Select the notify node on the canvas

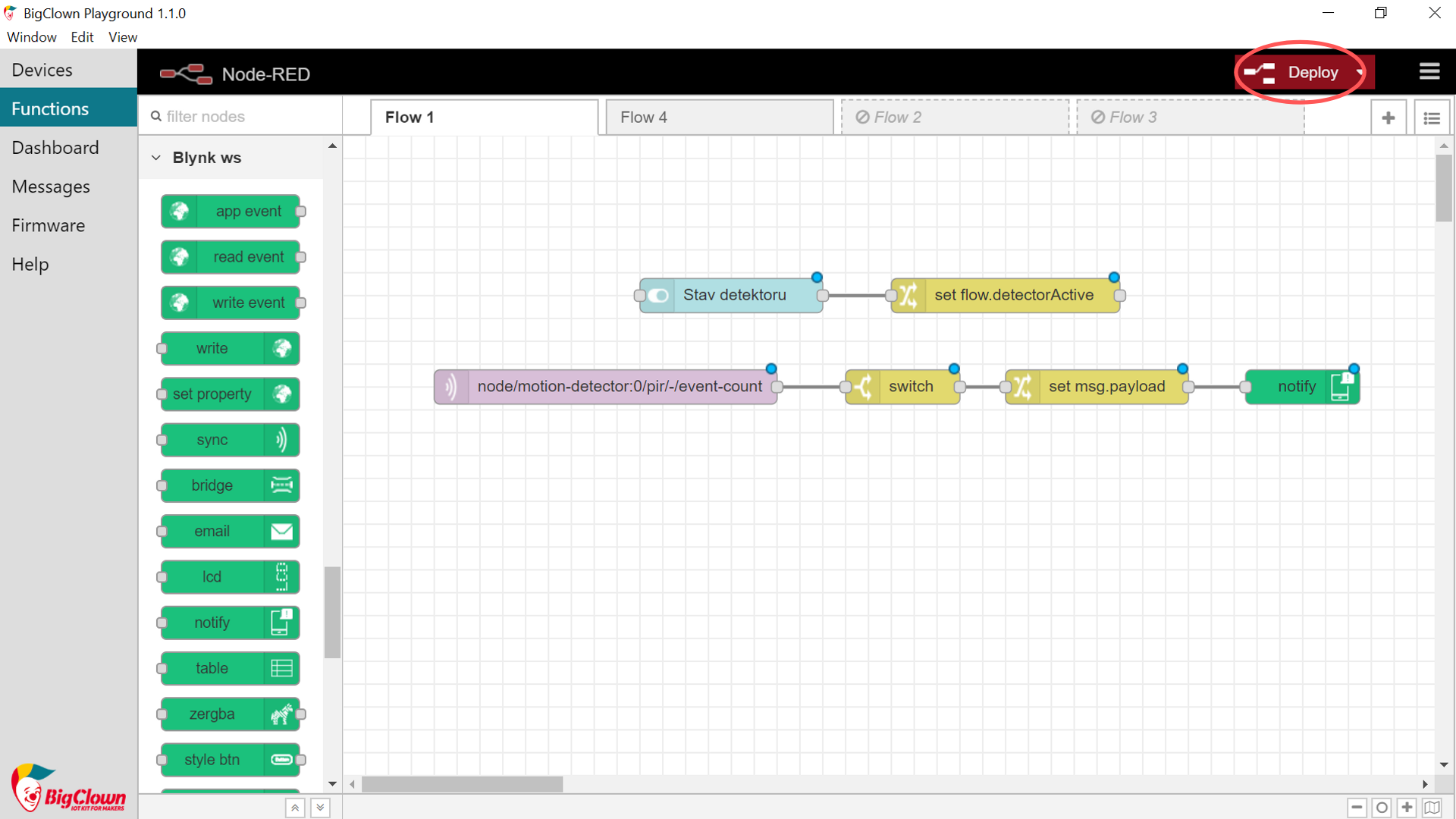(1302, 387)
